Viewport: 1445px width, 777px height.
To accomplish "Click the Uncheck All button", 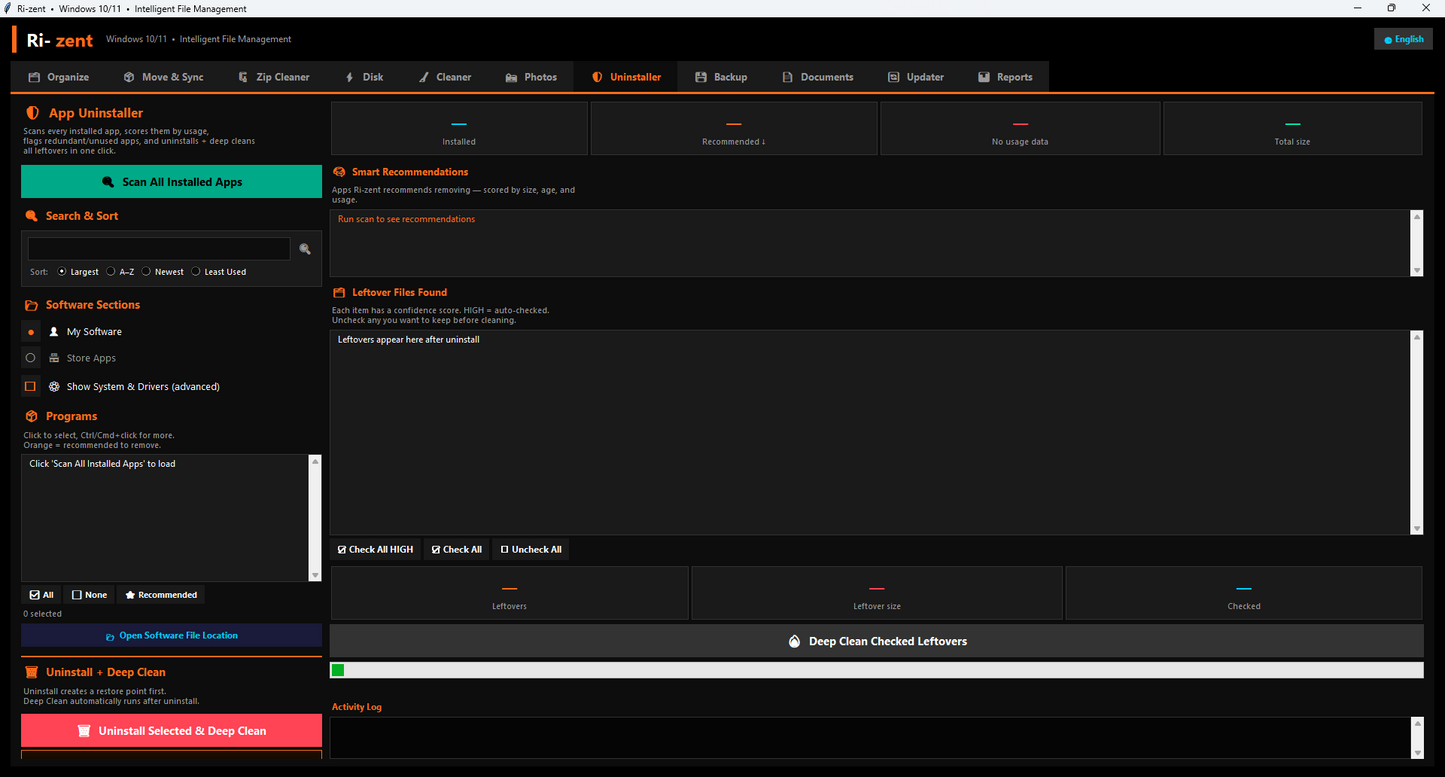I will point(531,550).
